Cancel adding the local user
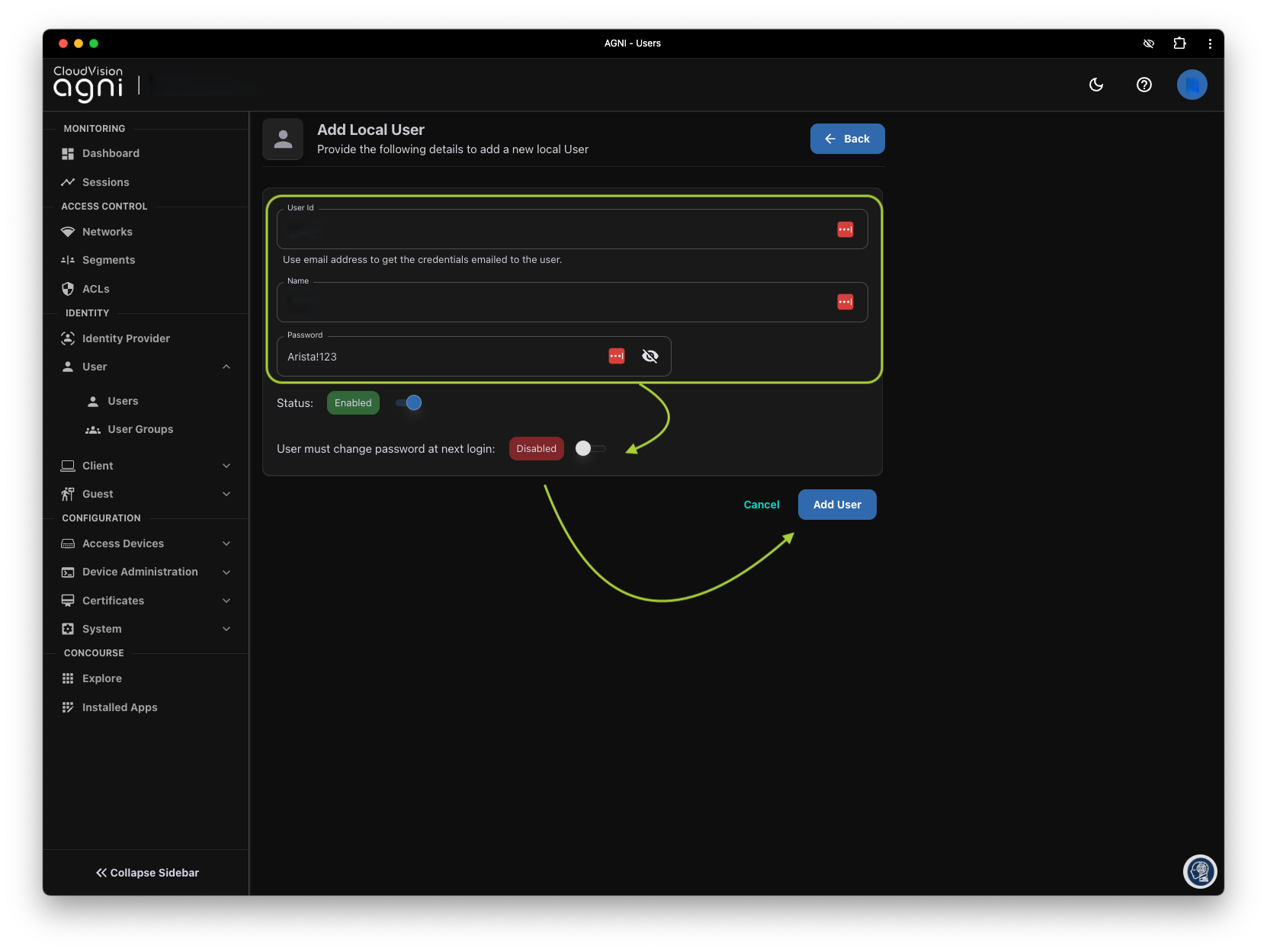The width and height of the screenshot is (1267, 952). point(761,505)
